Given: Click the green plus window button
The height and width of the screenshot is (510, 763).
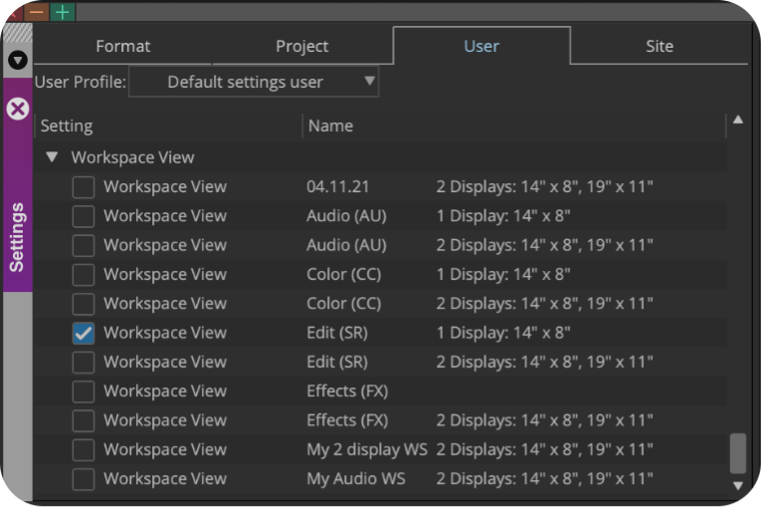Looking at the screenshot, I should [63, 12].
